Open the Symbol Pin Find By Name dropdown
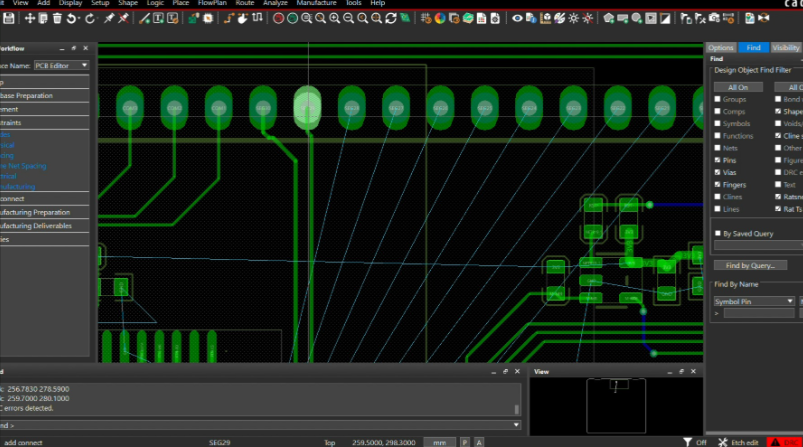Image resolution: width=803 pixels, height=447 pixels. (754, 302)
